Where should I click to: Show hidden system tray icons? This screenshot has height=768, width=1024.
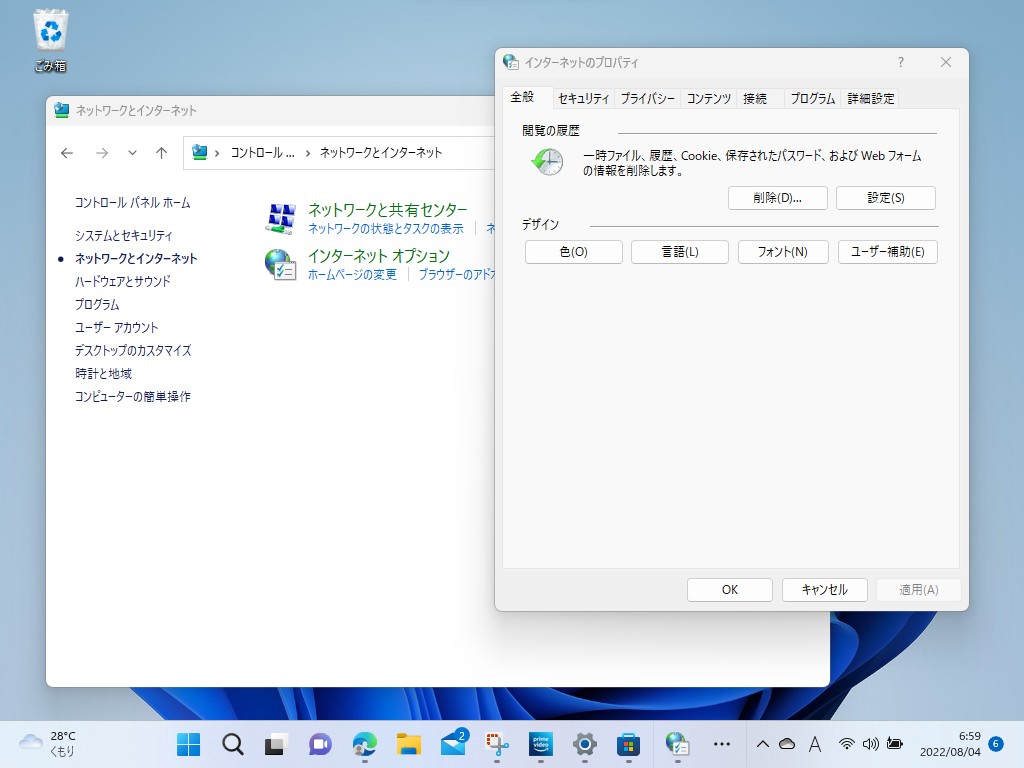pos(762,744)
